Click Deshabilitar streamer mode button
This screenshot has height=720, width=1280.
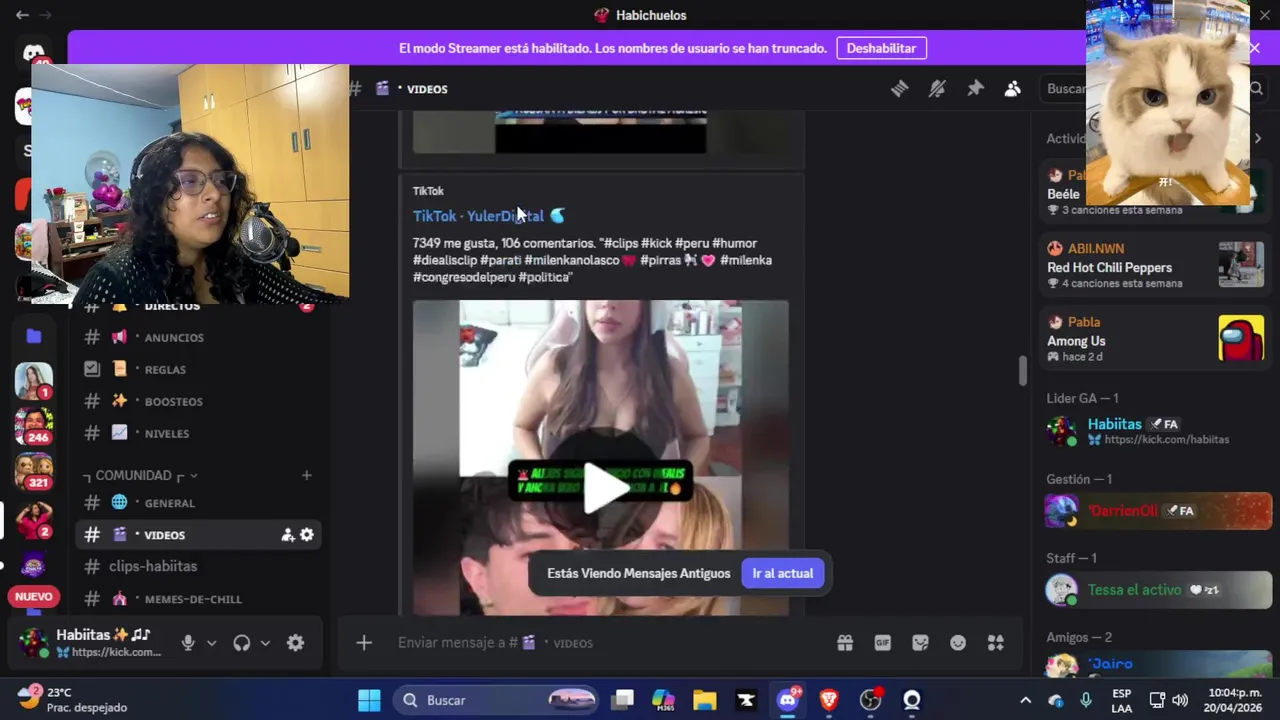coord(881,48)
